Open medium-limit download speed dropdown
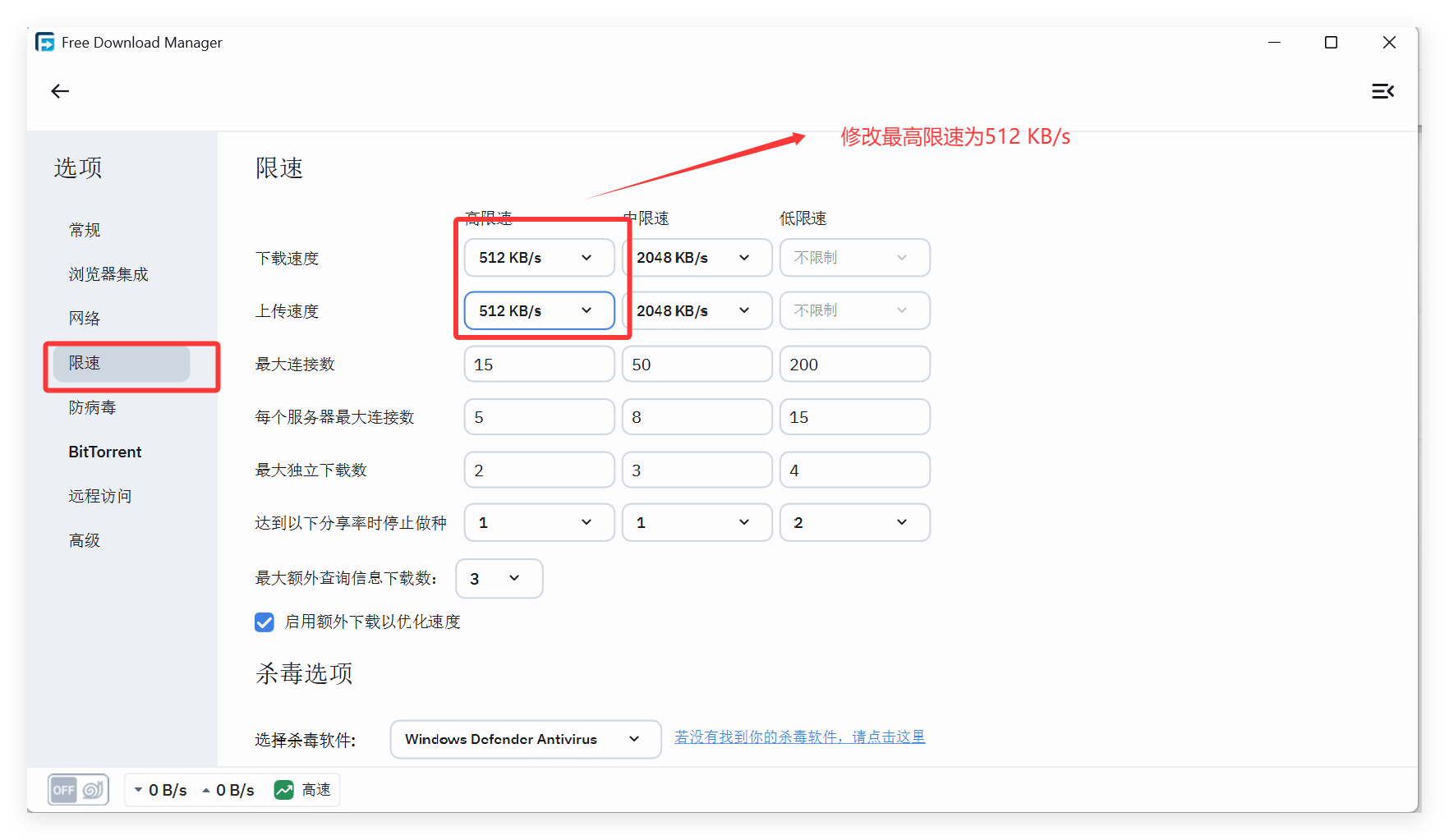The width and height of the screenshot is (1449, 840). coord(697,258)
